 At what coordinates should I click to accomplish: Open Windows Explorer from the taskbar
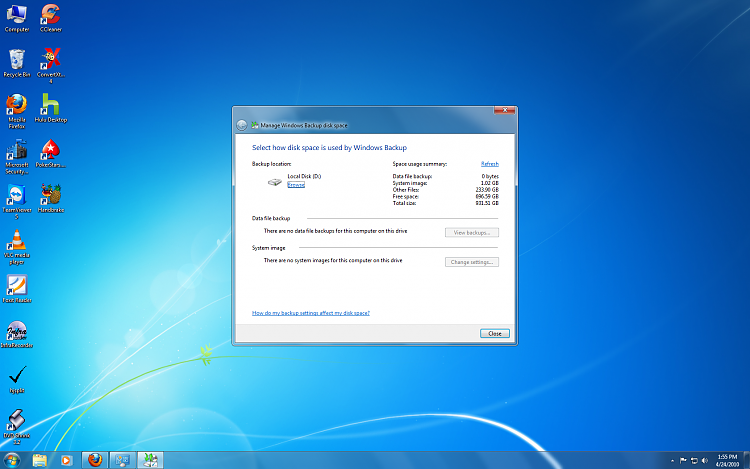40,460
